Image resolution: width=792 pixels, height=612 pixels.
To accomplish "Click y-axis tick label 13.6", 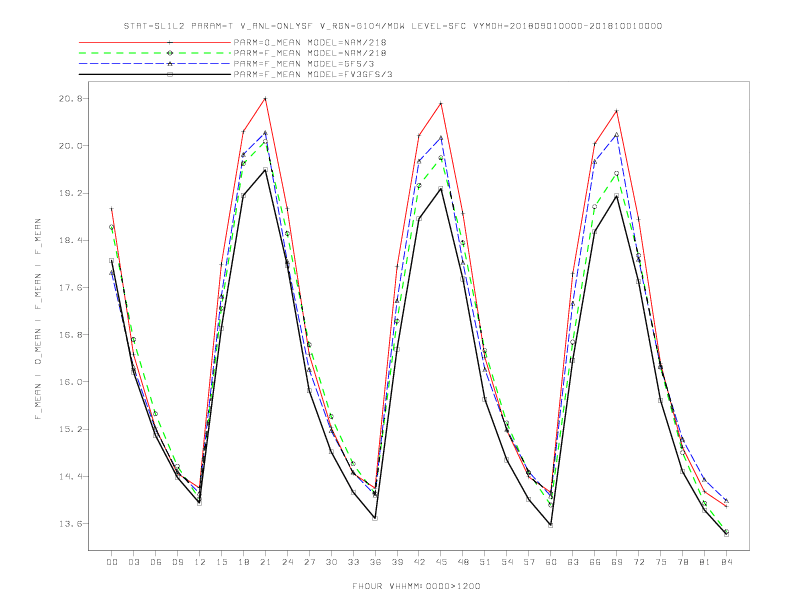I will tap(70, 524).
